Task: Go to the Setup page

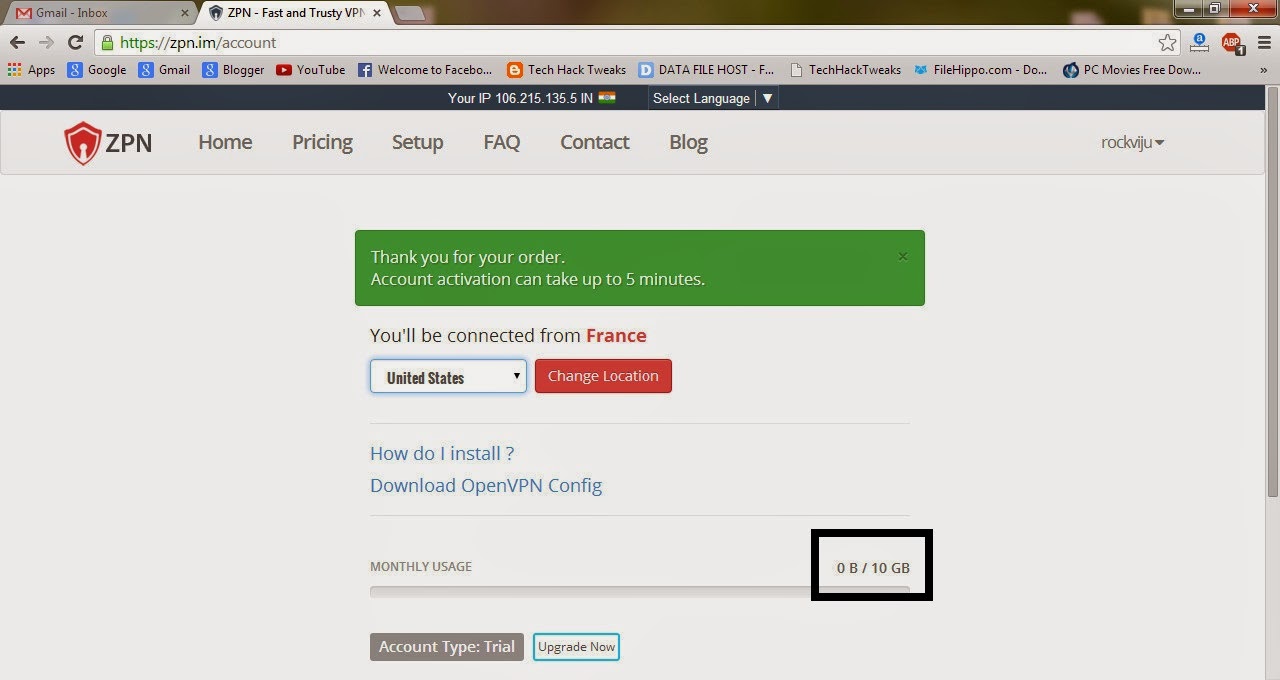Action: click(417, 142)
